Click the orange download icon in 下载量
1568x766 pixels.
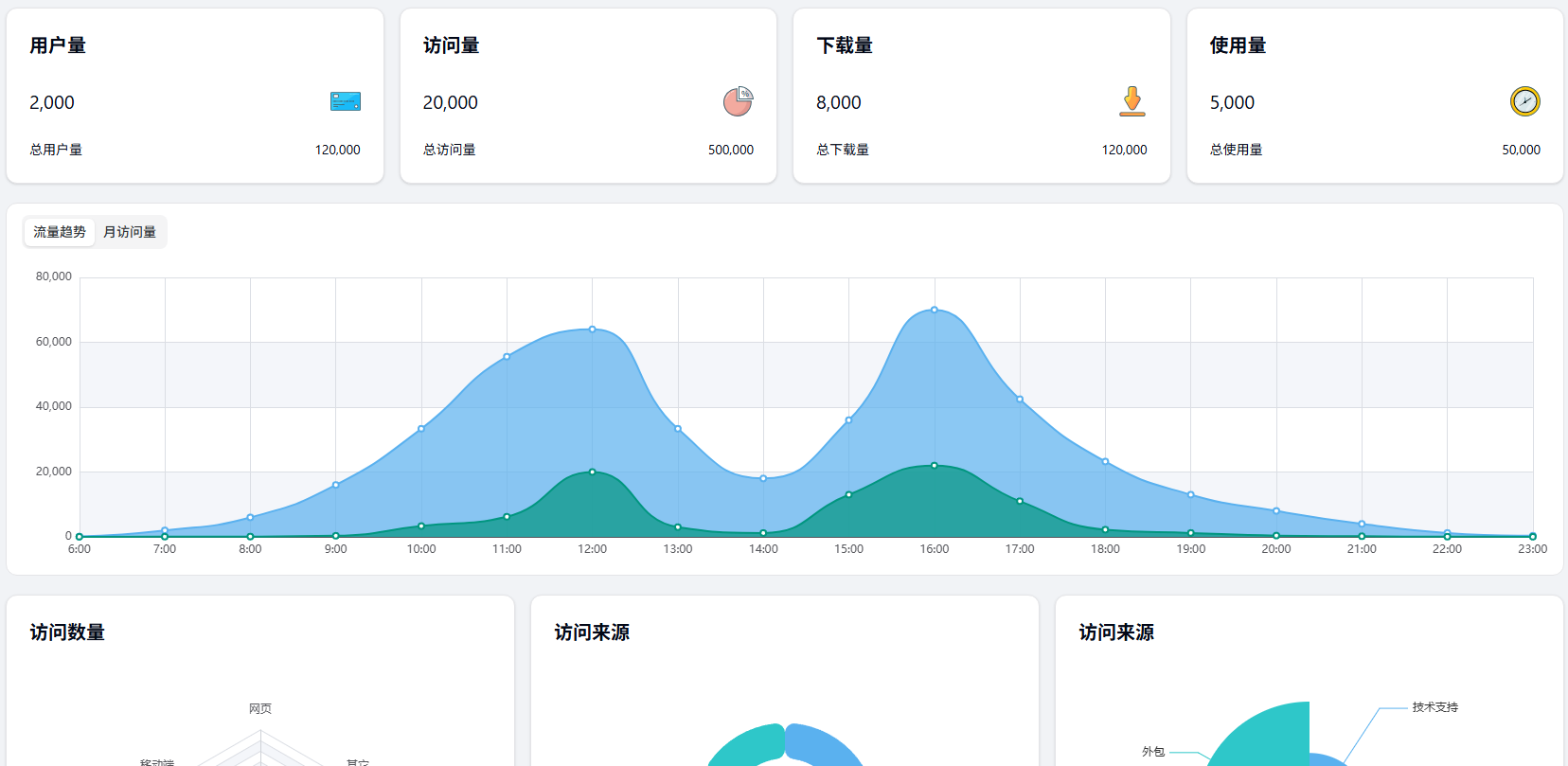click(x=1132, y=101)
